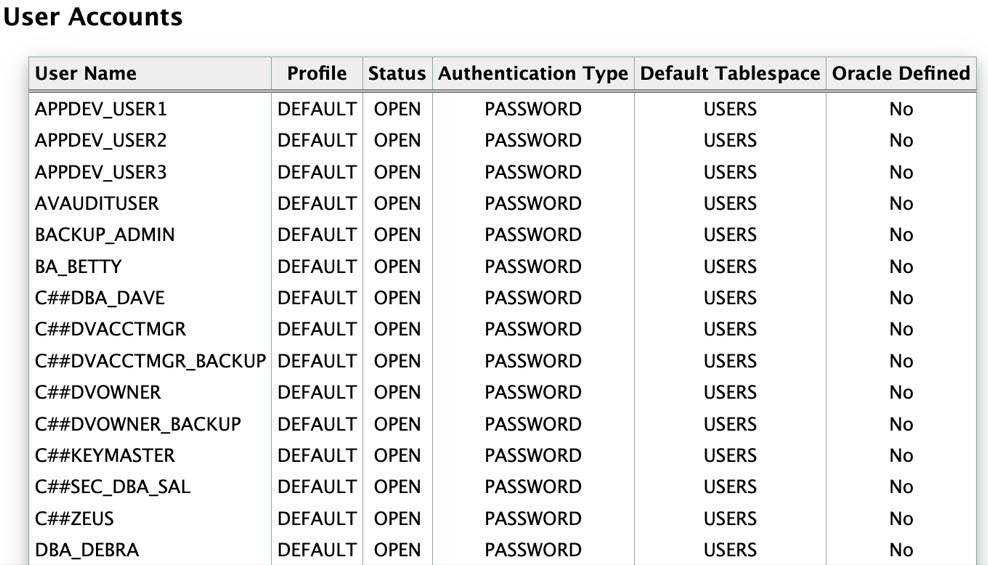Click the APPDEV_USER3 user name
The width and height of the screenshot is (988, 565).
(101, 172)
